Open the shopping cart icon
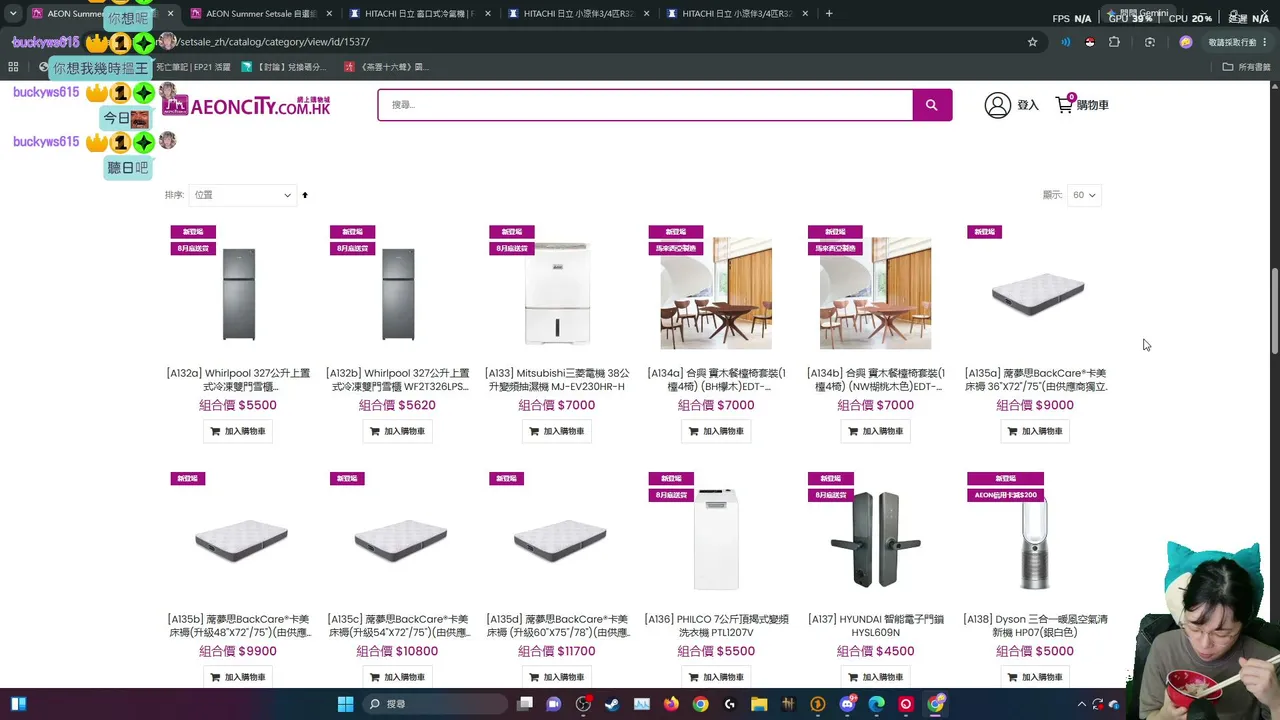 click(1065, 104)
